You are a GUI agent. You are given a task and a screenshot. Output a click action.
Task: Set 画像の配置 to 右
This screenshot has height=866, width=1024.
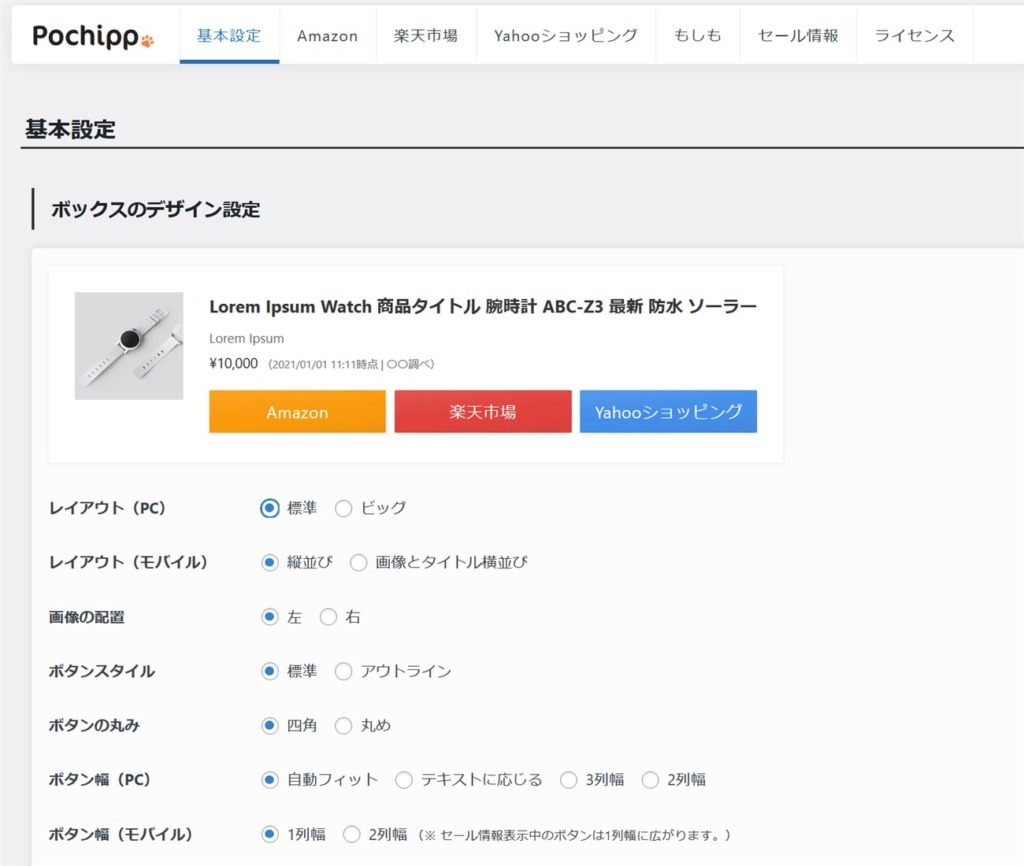(328, 617)
